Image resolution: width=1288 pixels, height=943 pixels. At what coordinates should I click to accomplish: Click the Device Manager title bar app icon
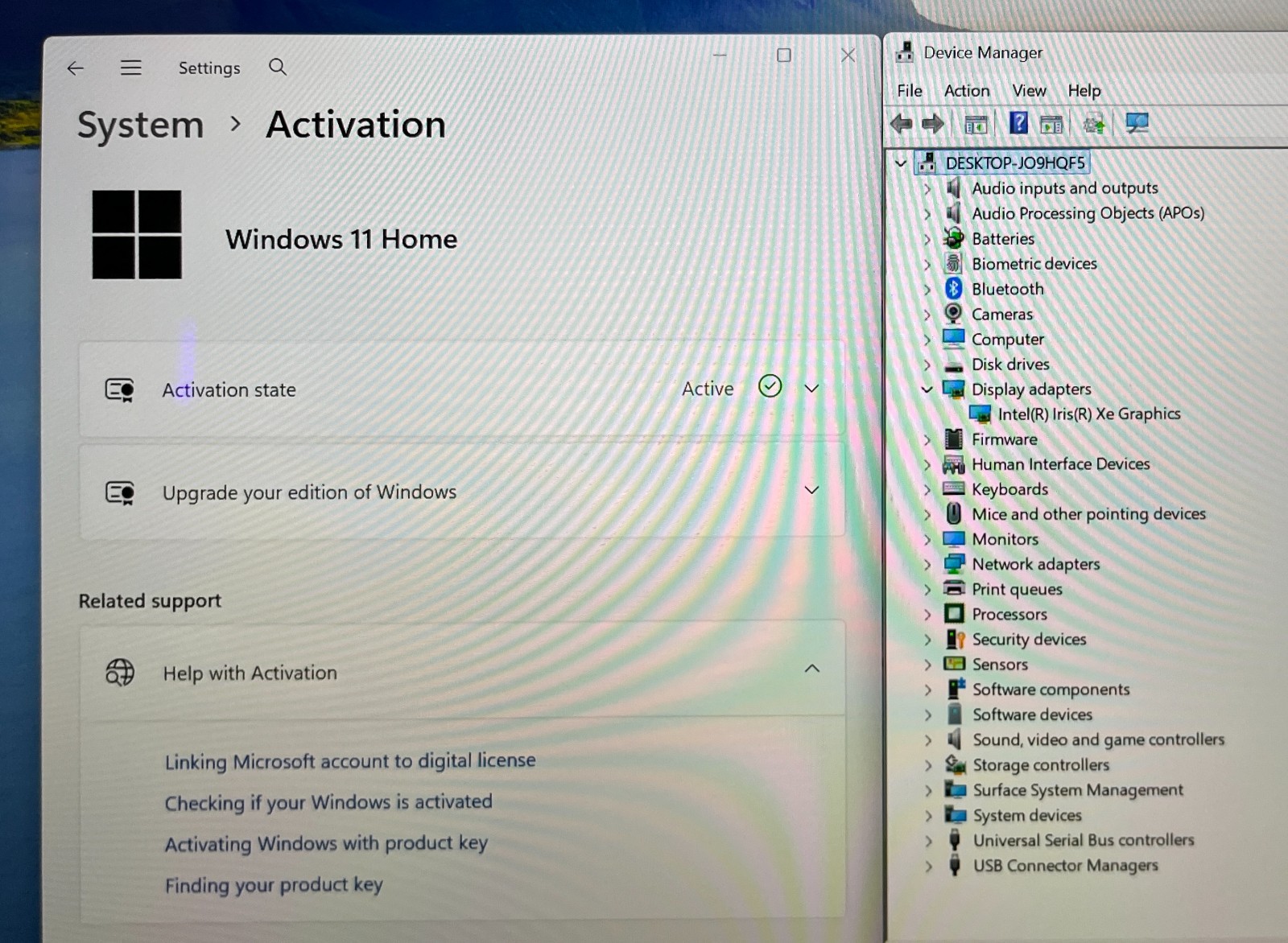[x=905, y=52]
